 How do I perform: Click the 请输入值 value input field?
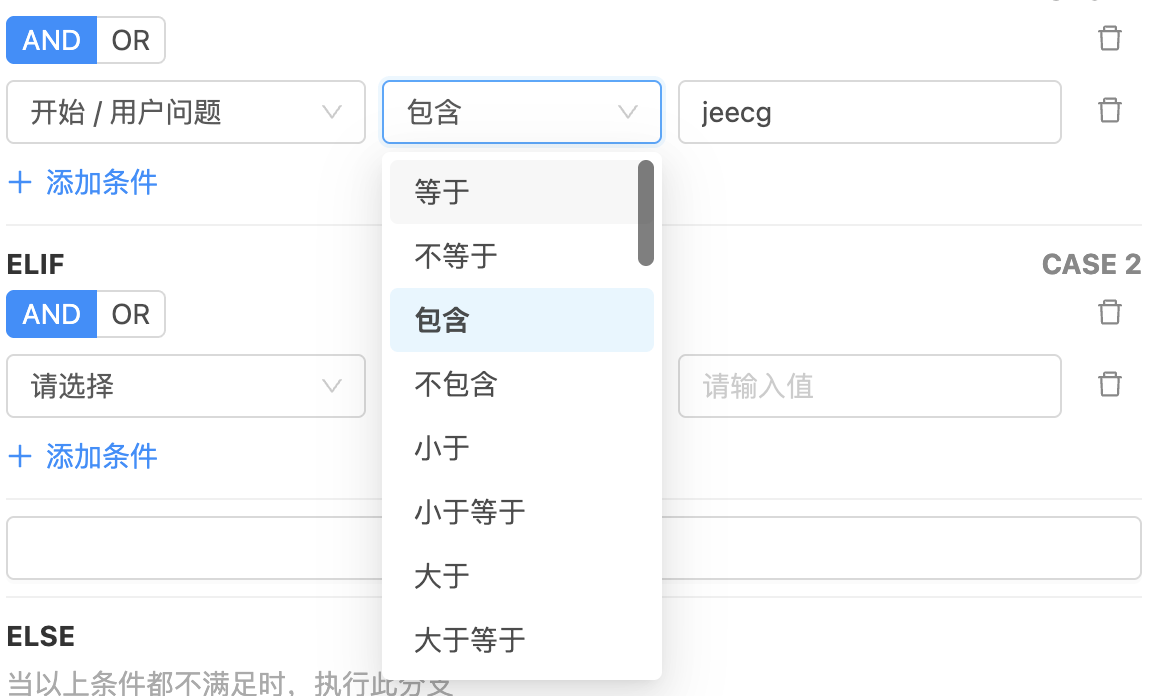869,386
